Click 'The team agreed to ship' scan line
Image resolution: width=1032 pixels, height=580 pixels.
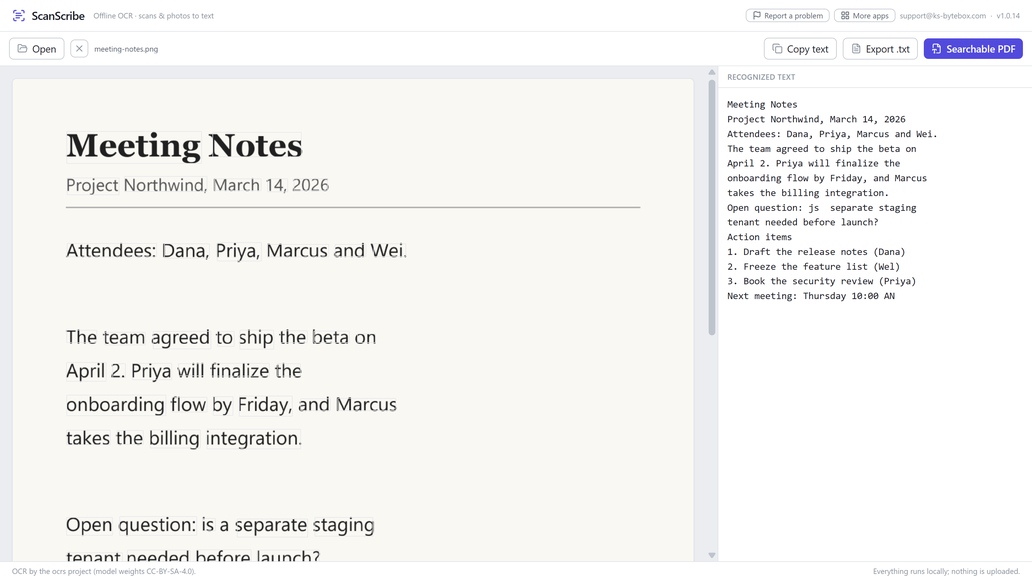click(x=221, y=338)
